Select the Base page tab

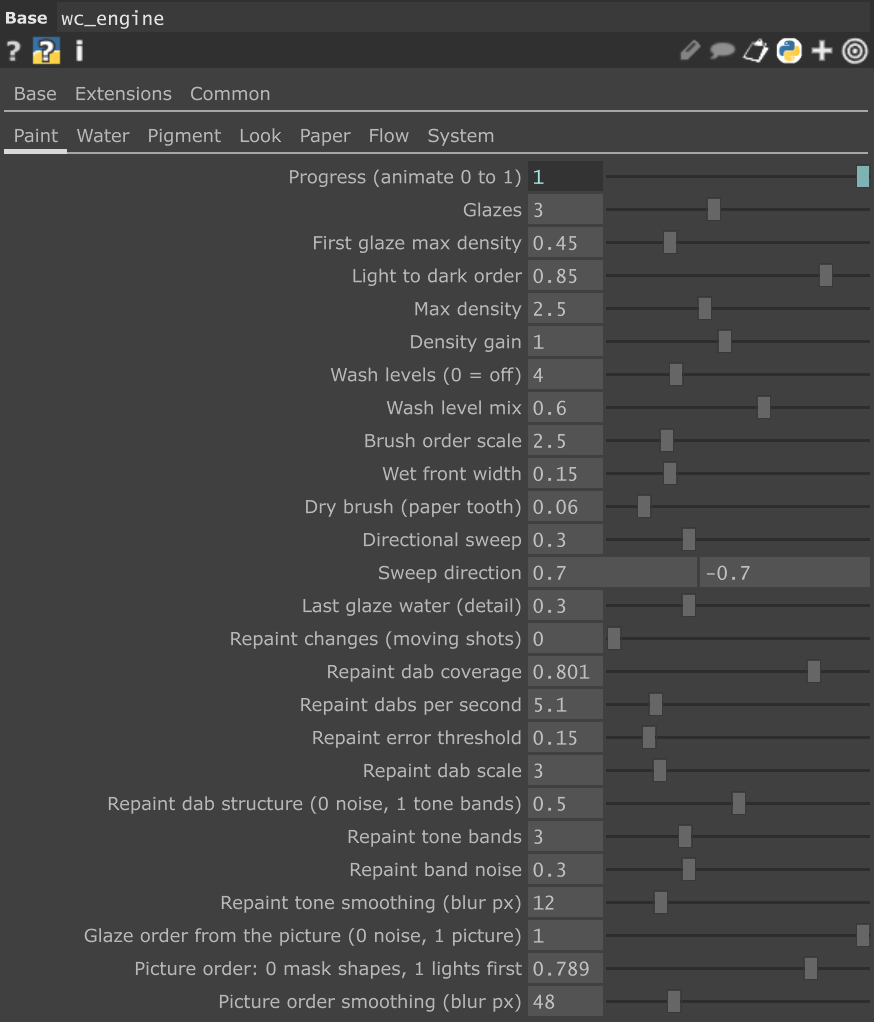pyautogui.click(x=35, y=94)
